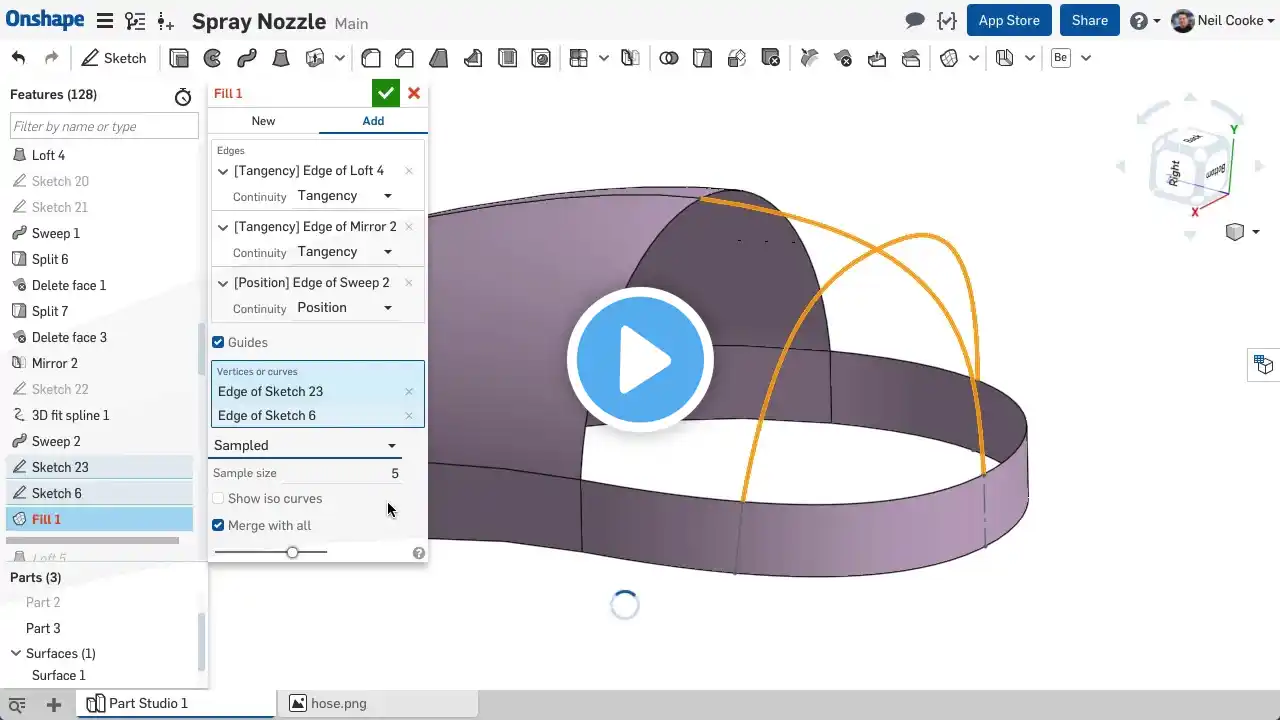
Task: Click the Fill dialog opacity slider handle
Action: click(292, 552)
